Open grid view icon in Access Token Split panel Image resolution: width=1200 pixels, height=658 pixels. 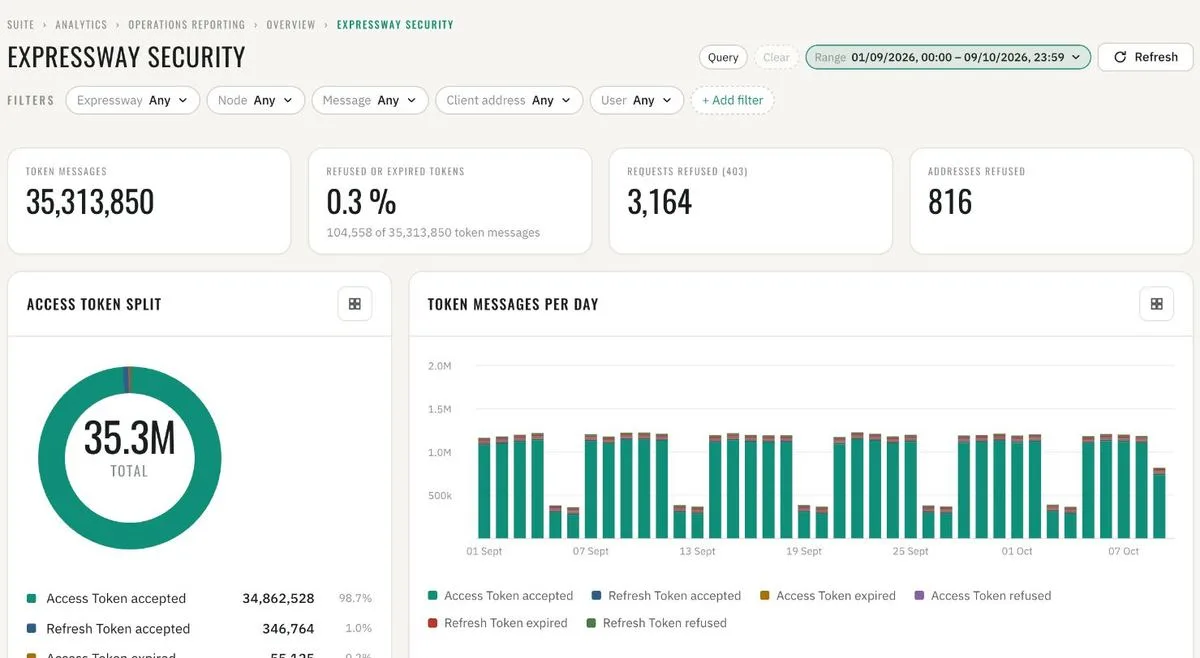pyautogui.click(x=355, y=304)
